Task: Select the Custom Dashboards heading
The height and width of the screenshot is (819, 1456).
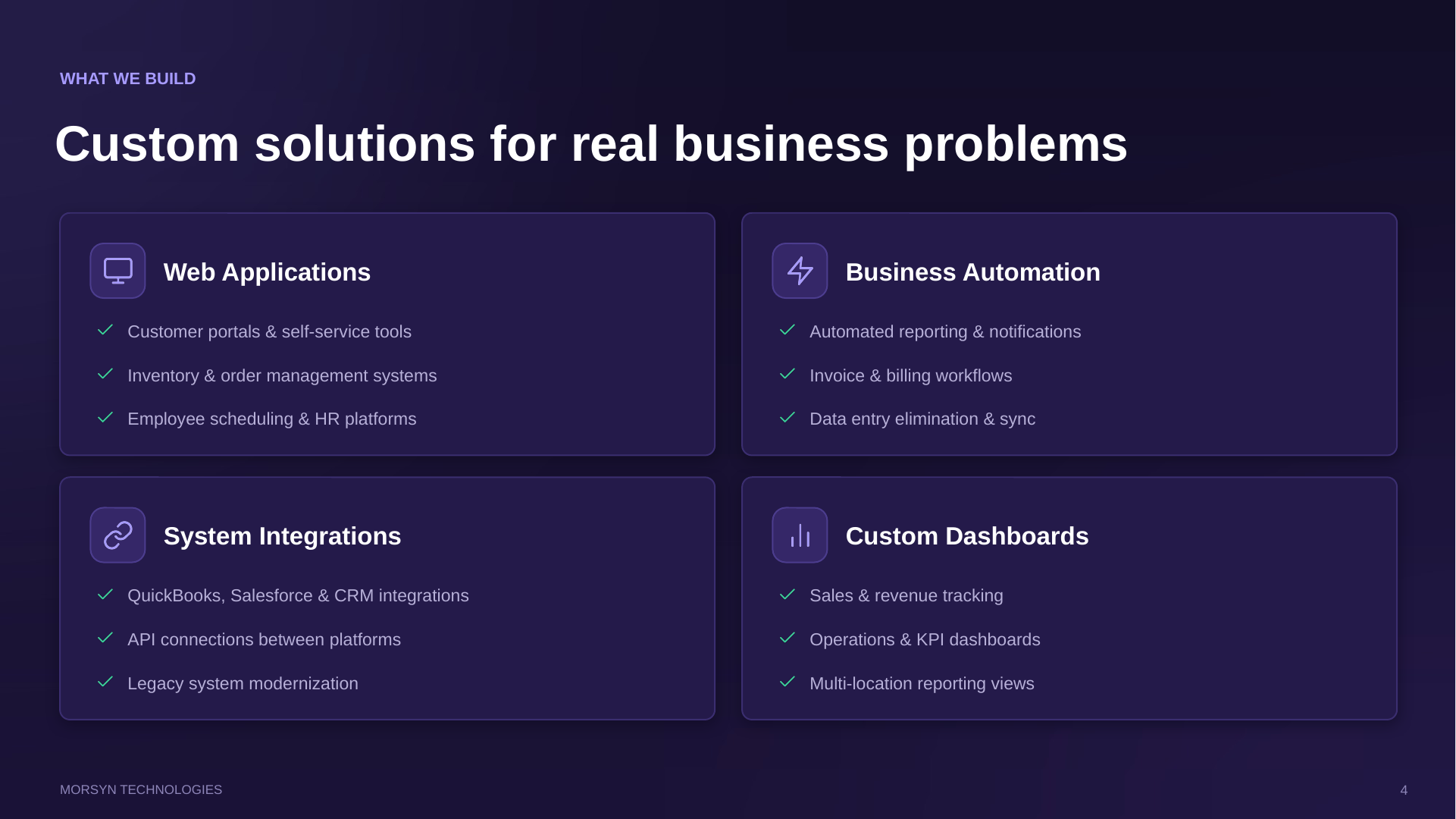Action: coord(966,536)
